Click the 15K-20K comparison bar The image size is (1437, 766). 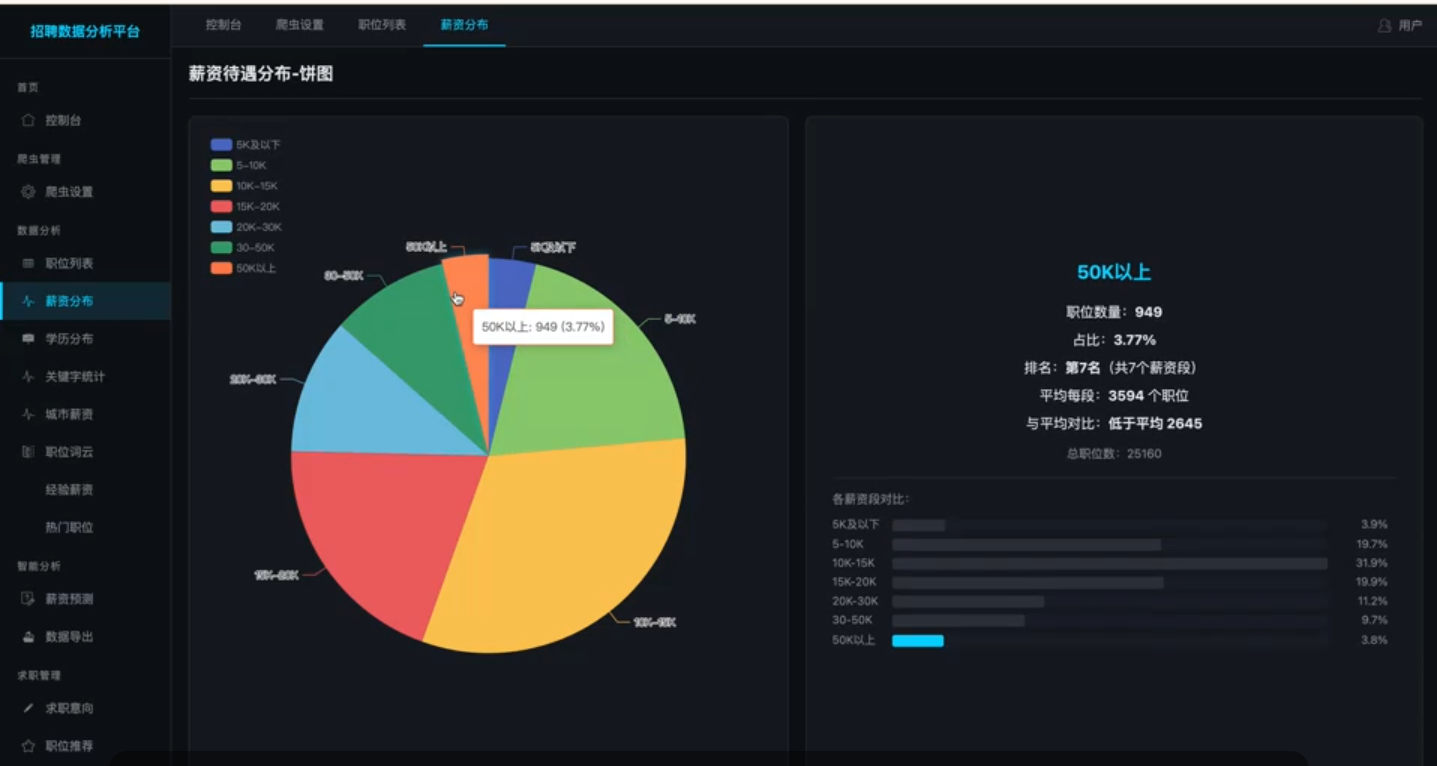1027,582
